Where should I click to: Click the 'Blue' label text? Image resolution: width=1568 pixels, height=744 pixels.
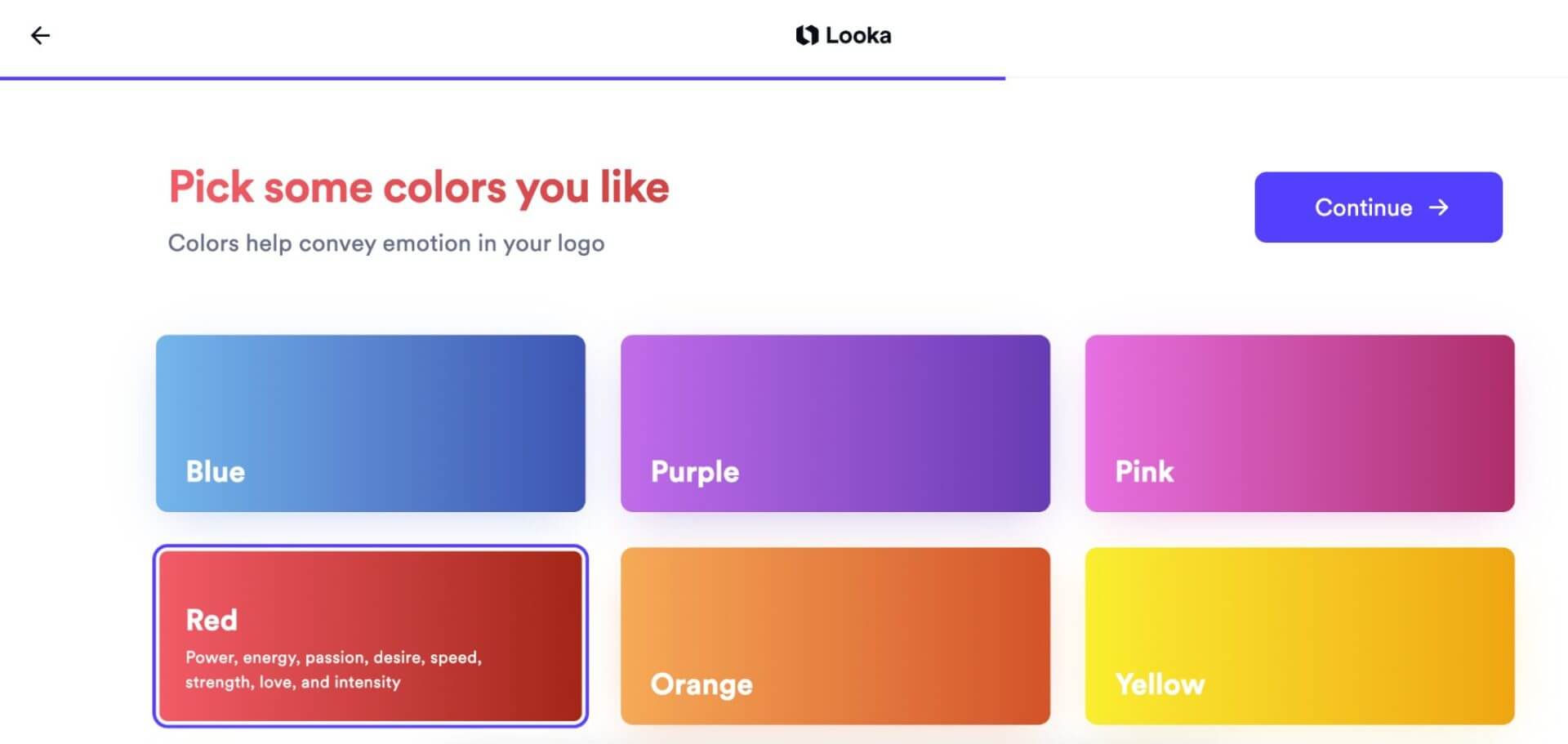(216, 471)
